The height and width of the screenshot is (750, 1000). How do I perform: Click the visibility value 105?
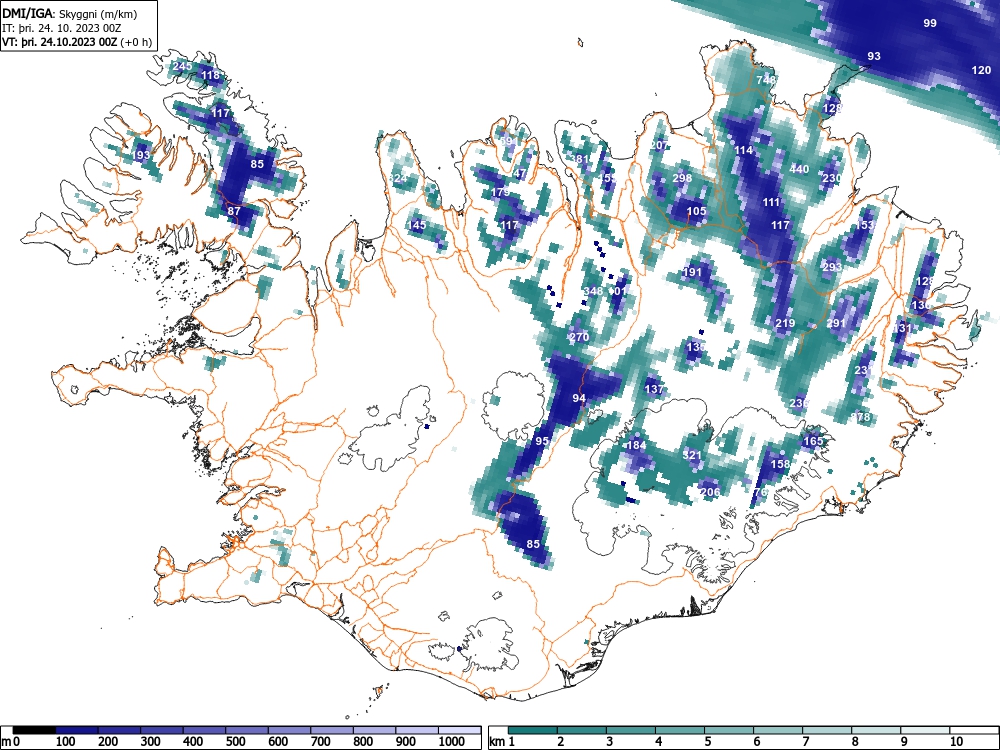[696, 211]
